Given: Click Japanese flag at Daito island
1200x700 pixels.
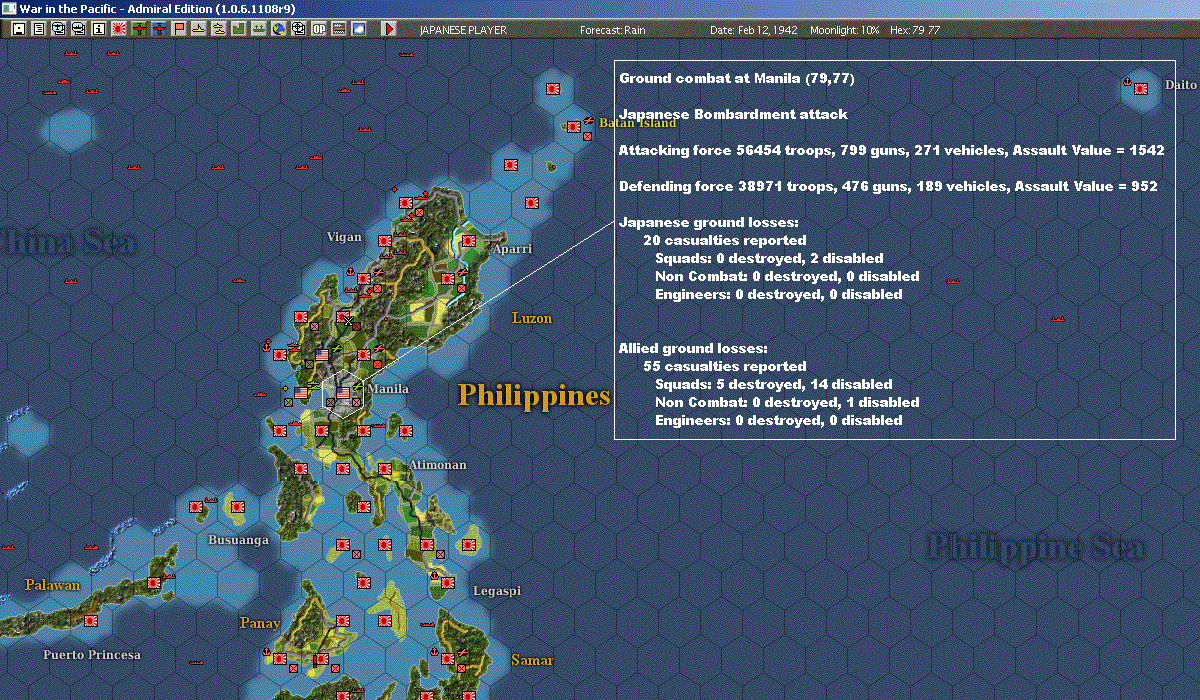Looking at the screenshot, I should click(x=1140, y=88).
